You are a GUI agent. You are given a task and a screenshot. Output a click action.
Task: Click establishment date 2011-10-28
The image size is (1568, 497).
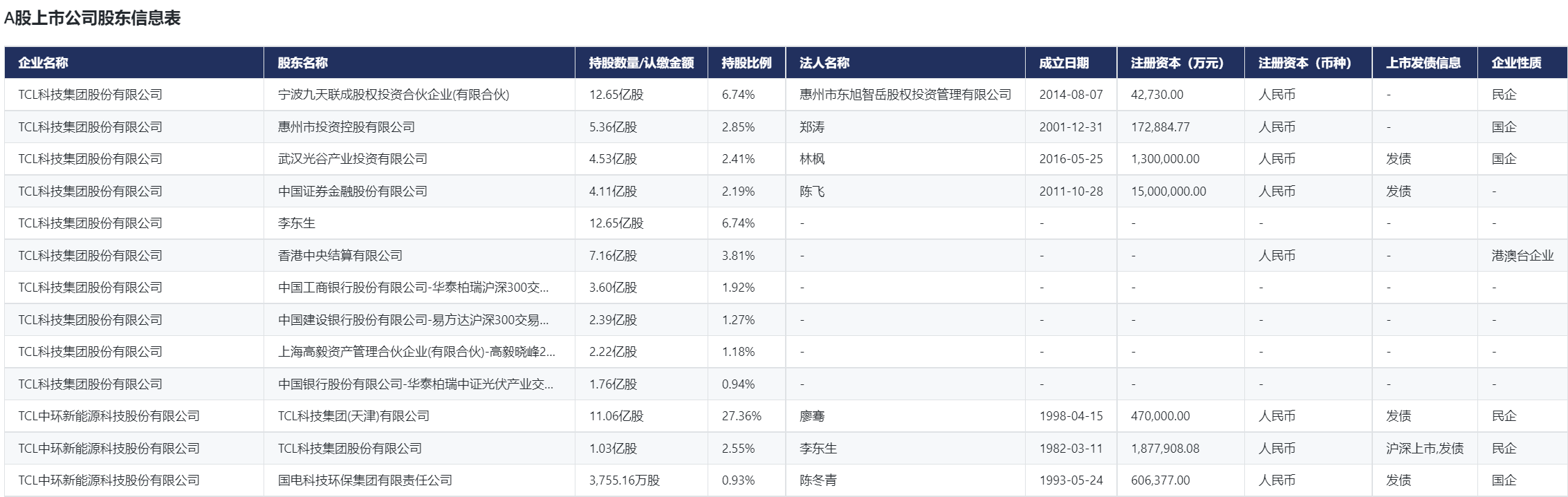click(x=1071, y=191)
